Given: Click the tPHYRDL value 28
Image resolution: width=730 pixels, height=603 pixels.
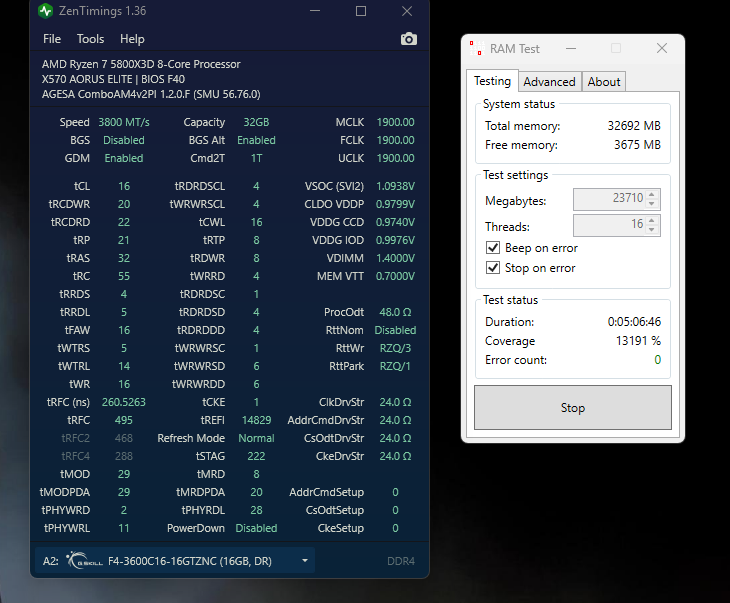Looking at the screenshot, I should 256,510.
